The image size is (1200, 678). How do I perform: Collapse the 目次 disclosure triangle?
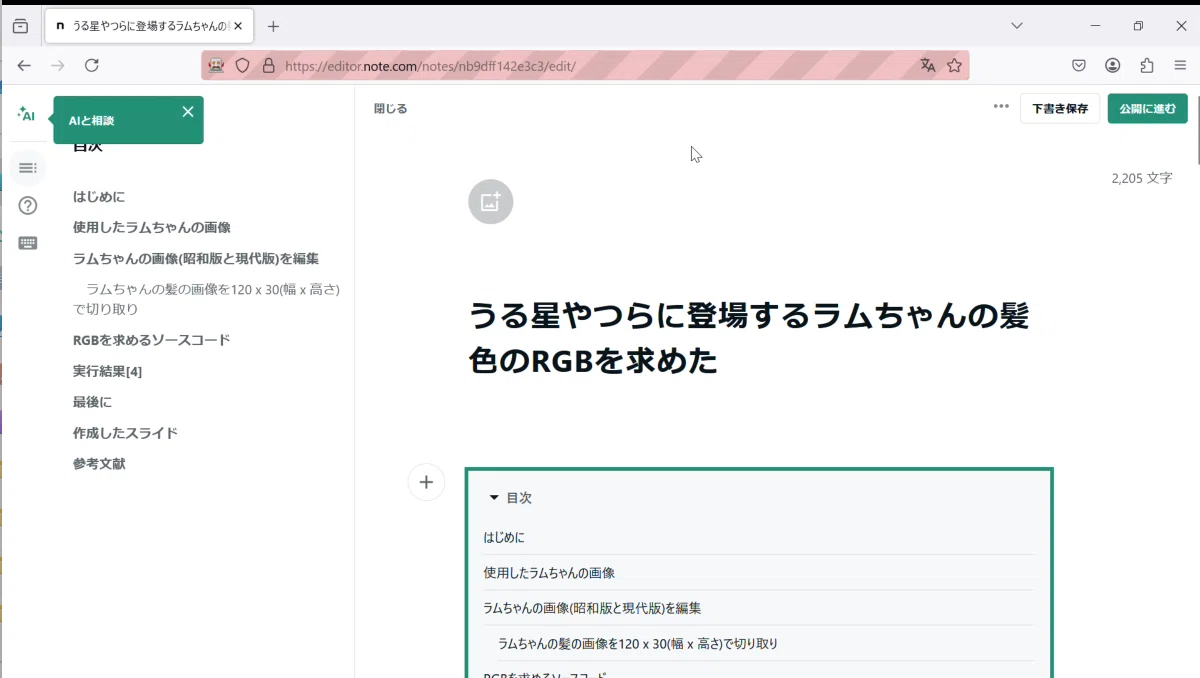494,497
